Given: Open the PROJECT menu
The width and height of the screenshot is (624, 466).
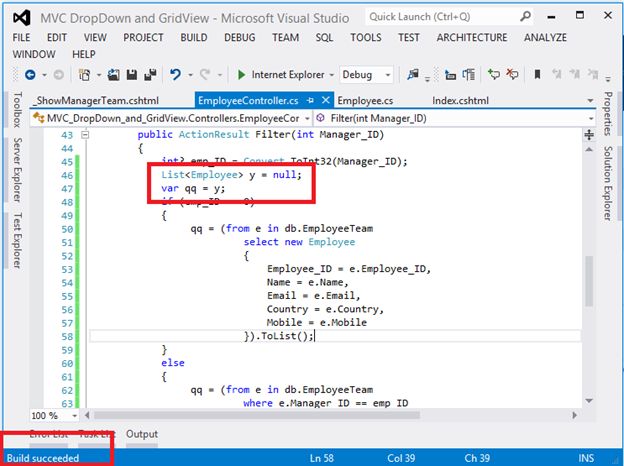Looking at the screenshot, I should click(143, 38).
